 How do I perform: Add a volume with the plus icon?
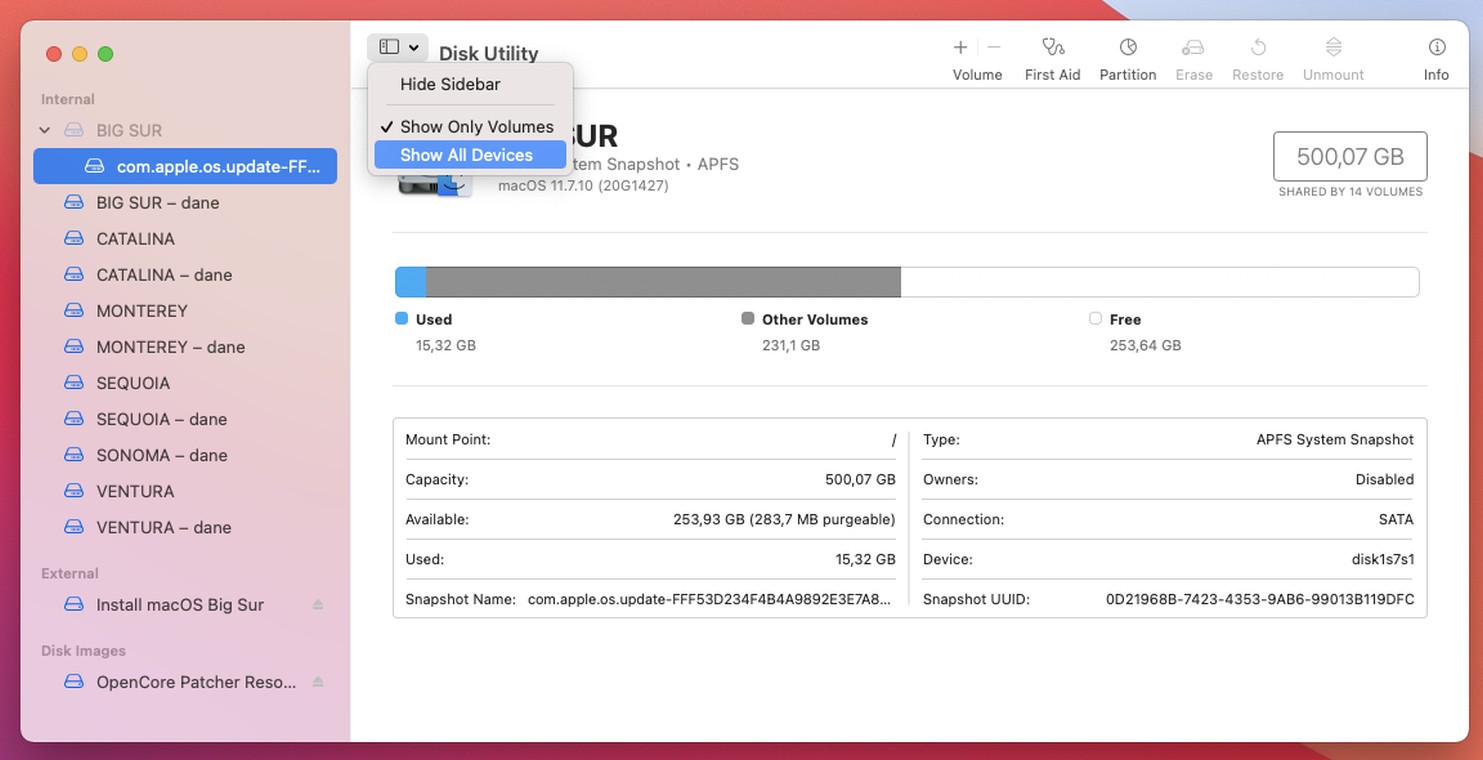tap(960, 47)
